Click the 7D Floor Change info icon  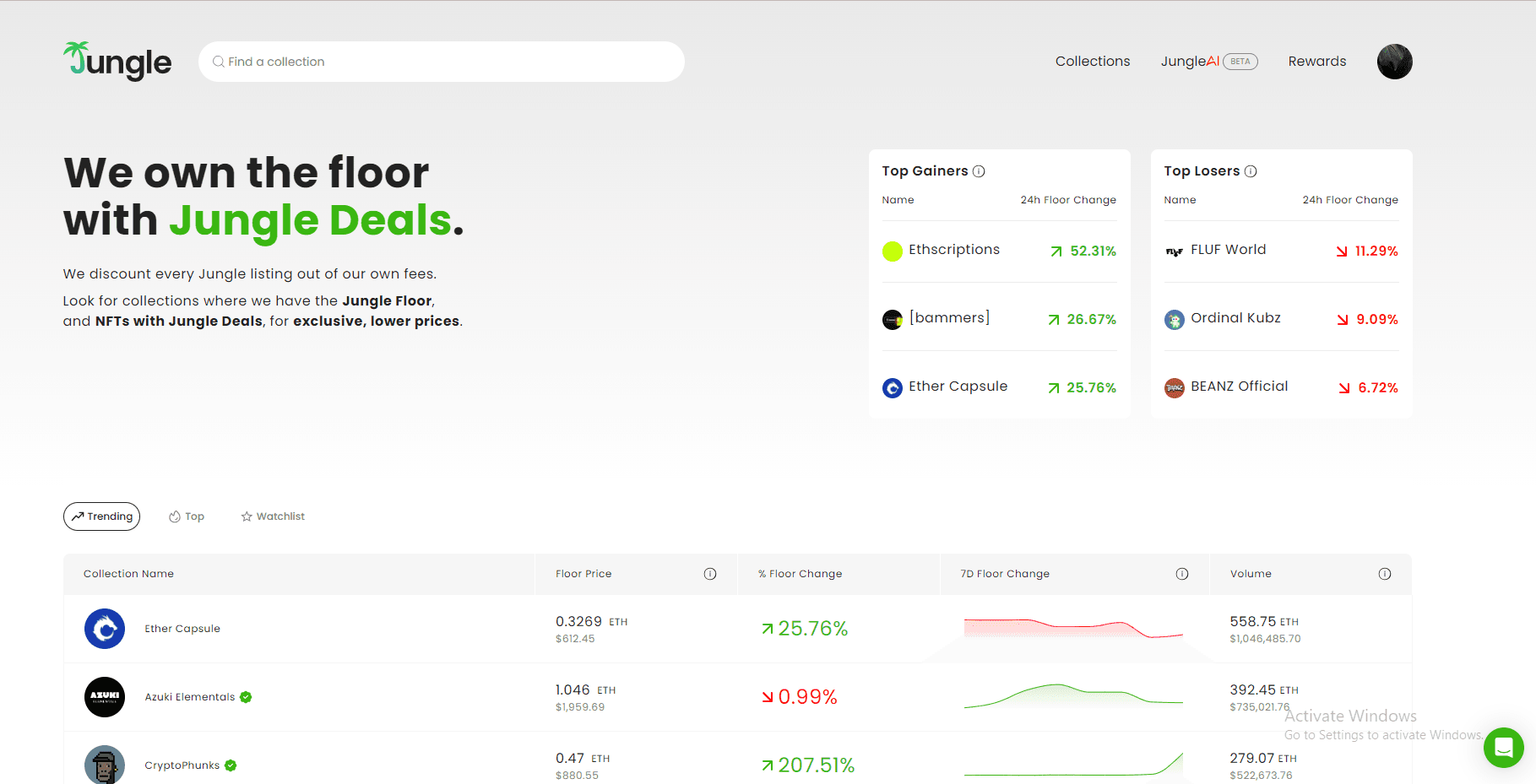[x=1182, y=574]
